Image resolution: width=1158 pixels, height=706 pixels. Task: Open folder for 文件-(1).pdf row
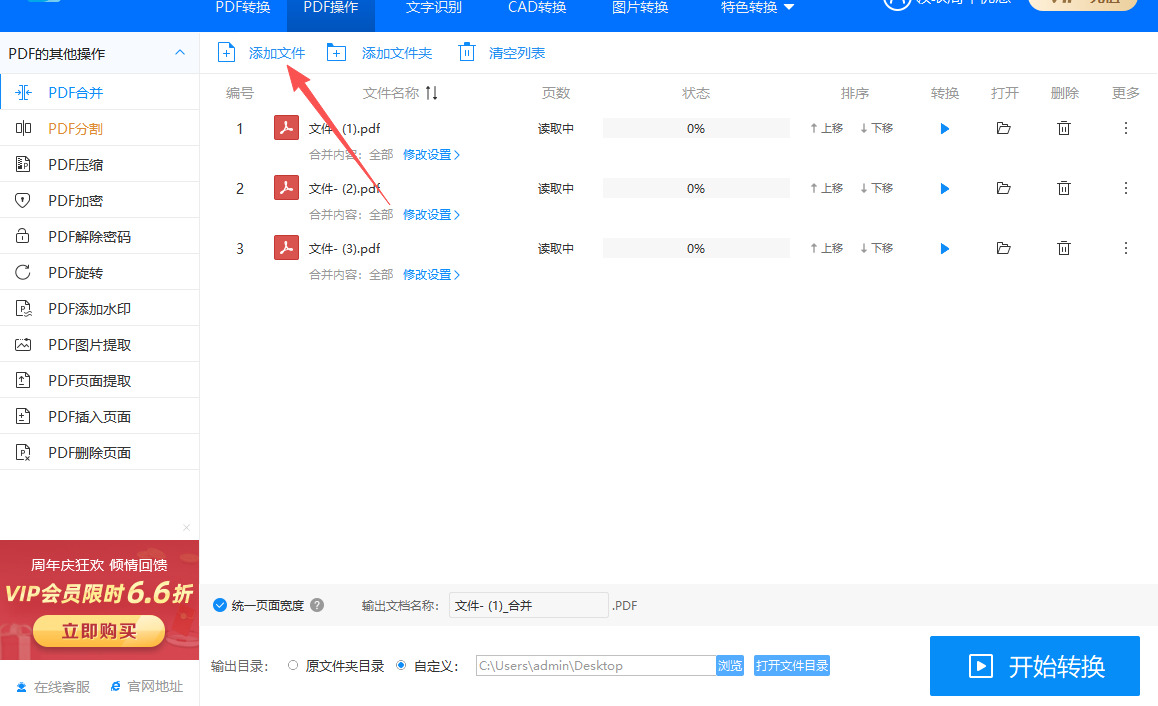coord(1004,128)
